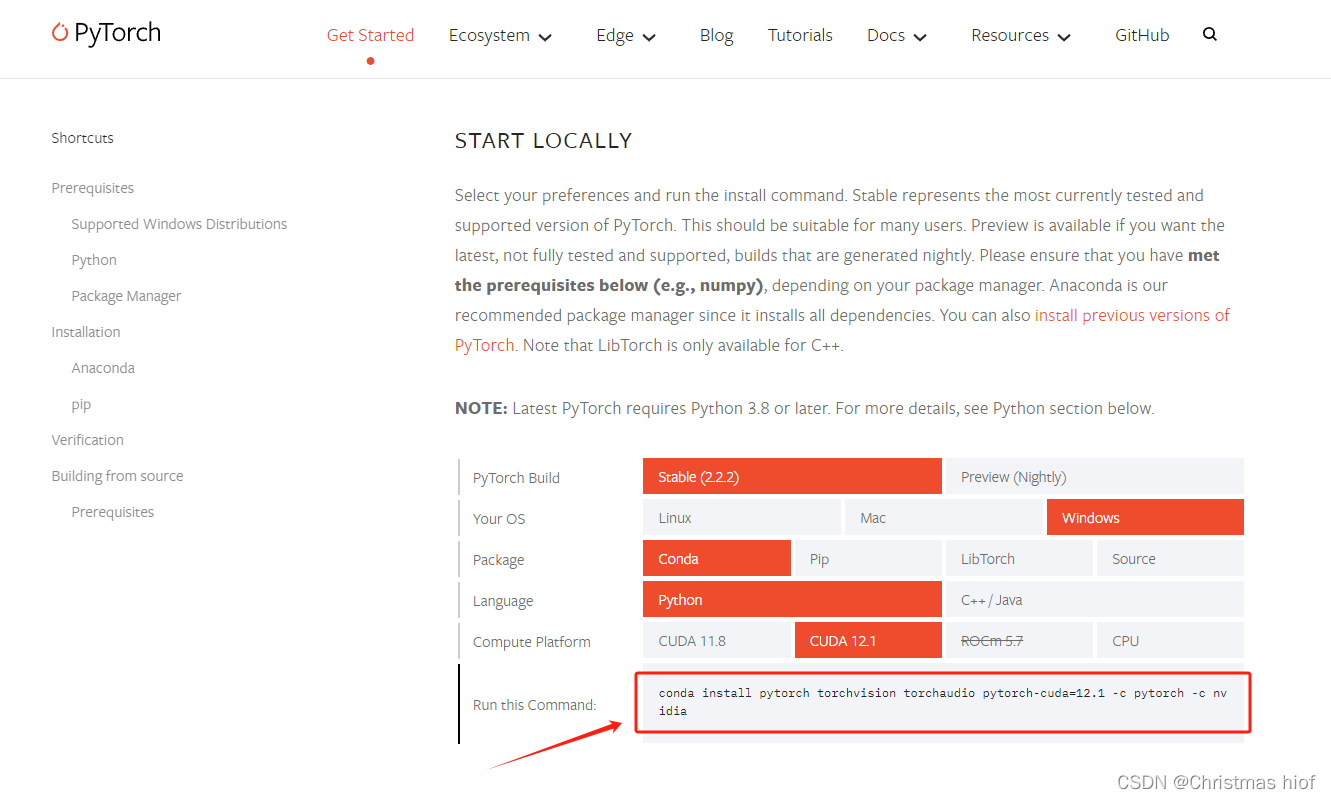The image size is (1331, 799).
Task: Expand the Edge dropdown menu
Action: click(x=626, y=35)
